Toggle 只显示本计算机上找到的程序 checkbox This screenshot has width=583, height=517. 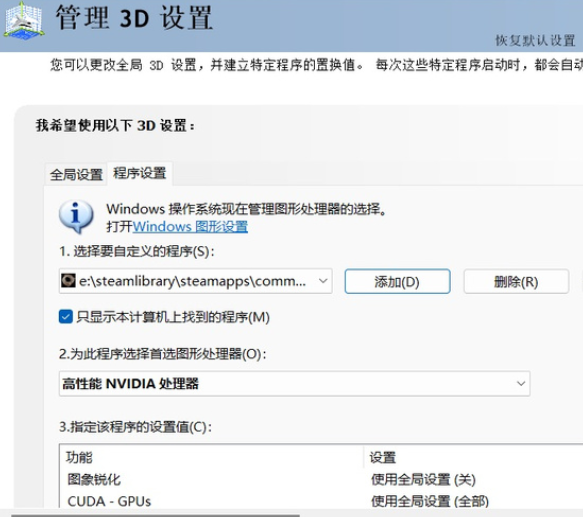(66, 317)
